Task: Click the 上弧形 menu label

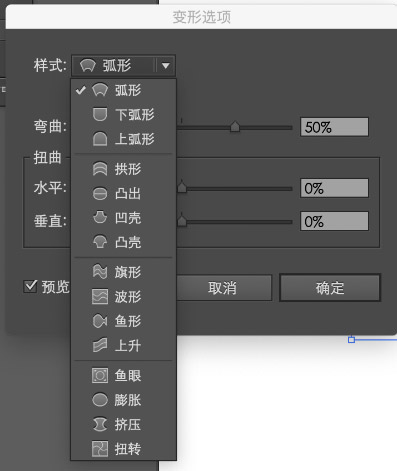Action: pyautogui.click(x=135, y=139)
